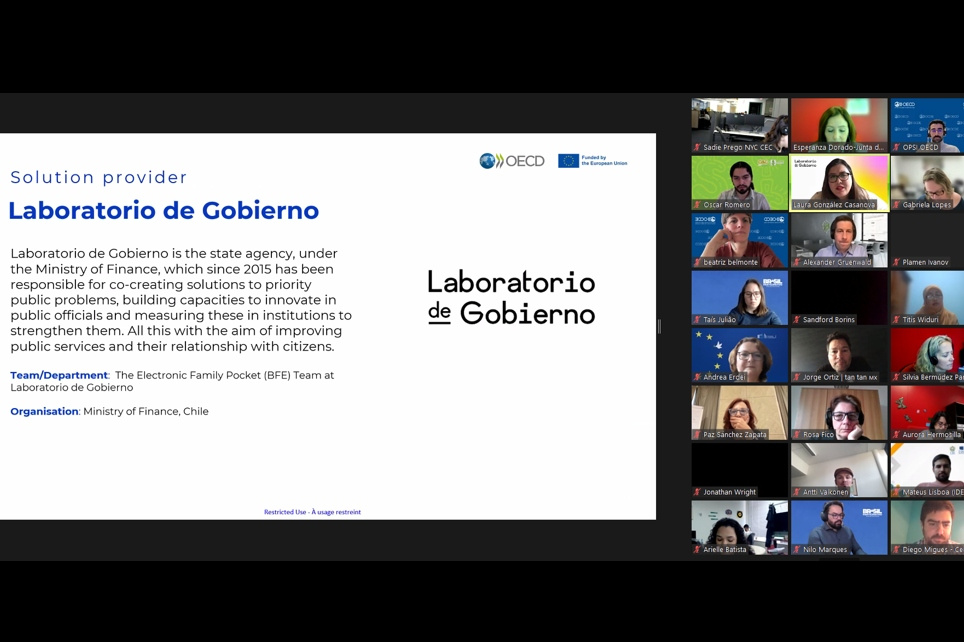964x642 pixels.
Task: Select the Mateus Lisboa video thumbnail
Action: pos(927,470)
